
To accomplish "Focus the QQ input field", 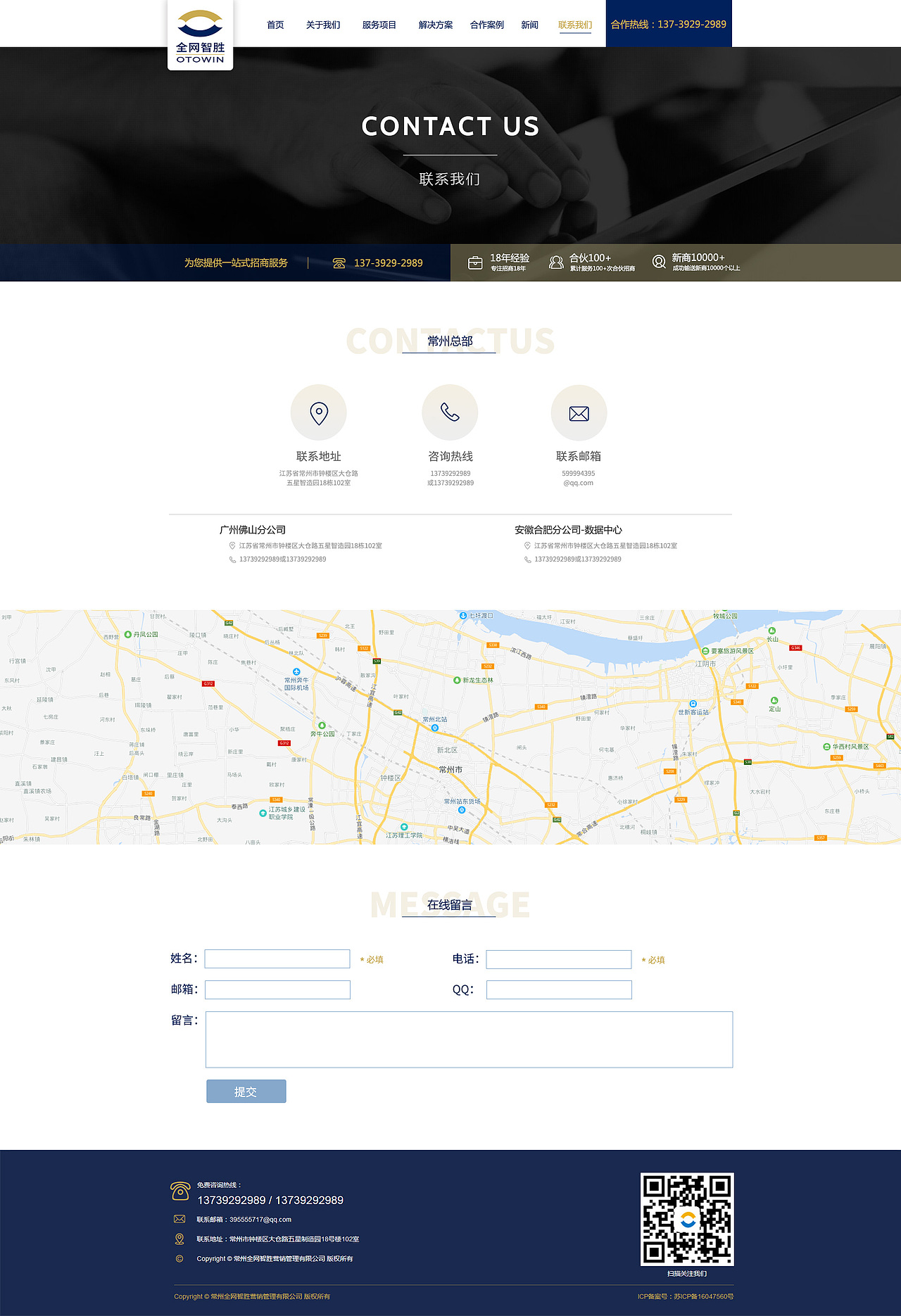I will 559,990.
